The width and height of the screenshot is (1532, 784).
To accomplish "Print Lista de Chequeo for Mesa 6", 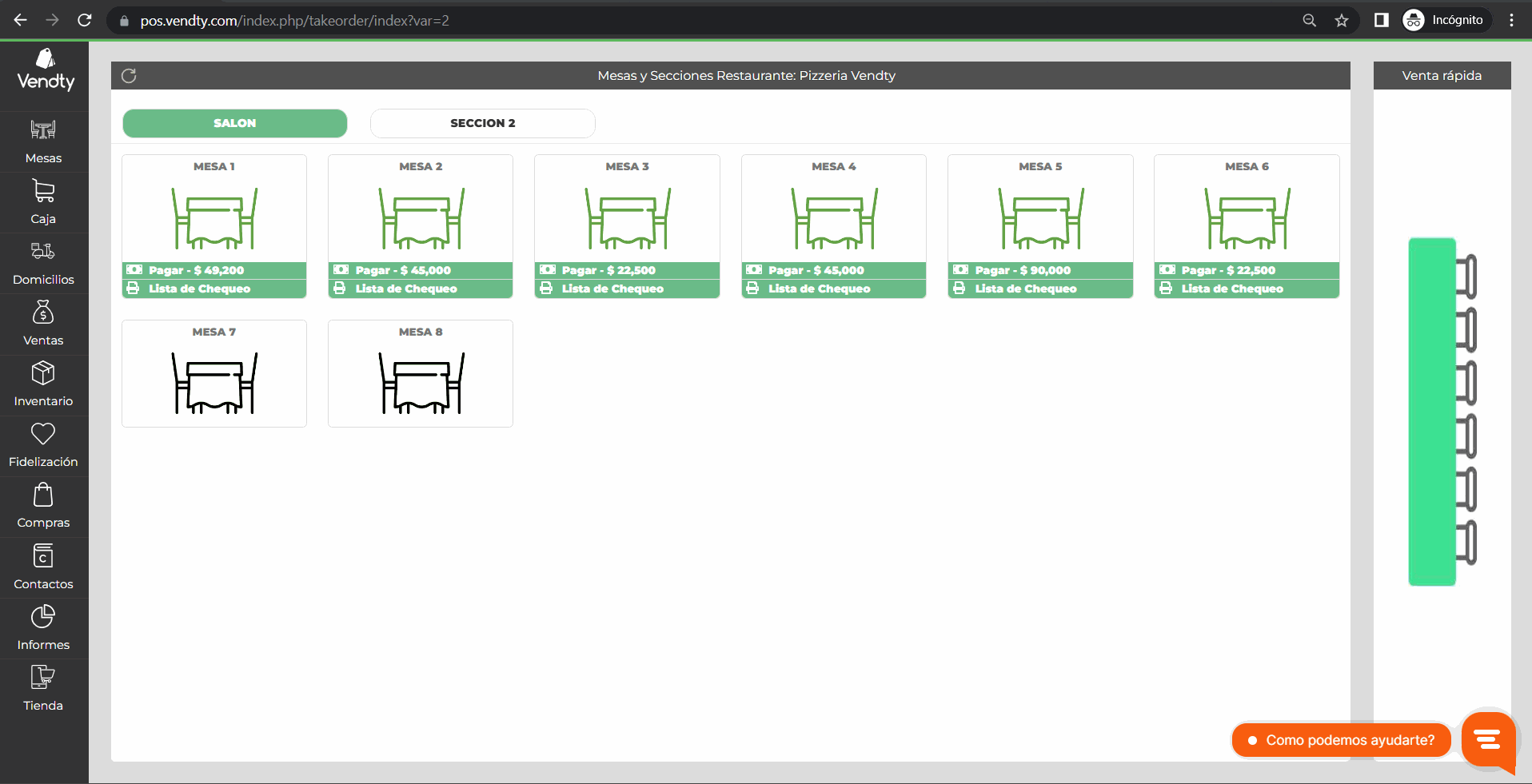I will 1247,289.
